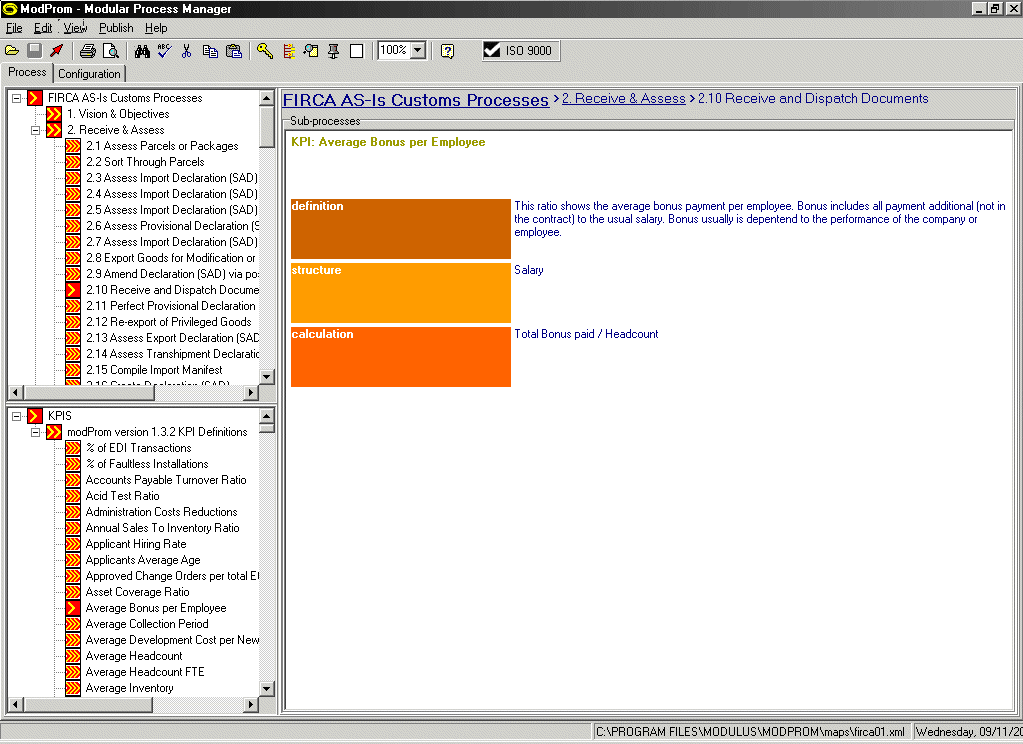Image resolution: width=1023 pixels, height=744 pixels.
Task: Select Acid Test Ratio in KPI tree
Action: click(122, 496)
